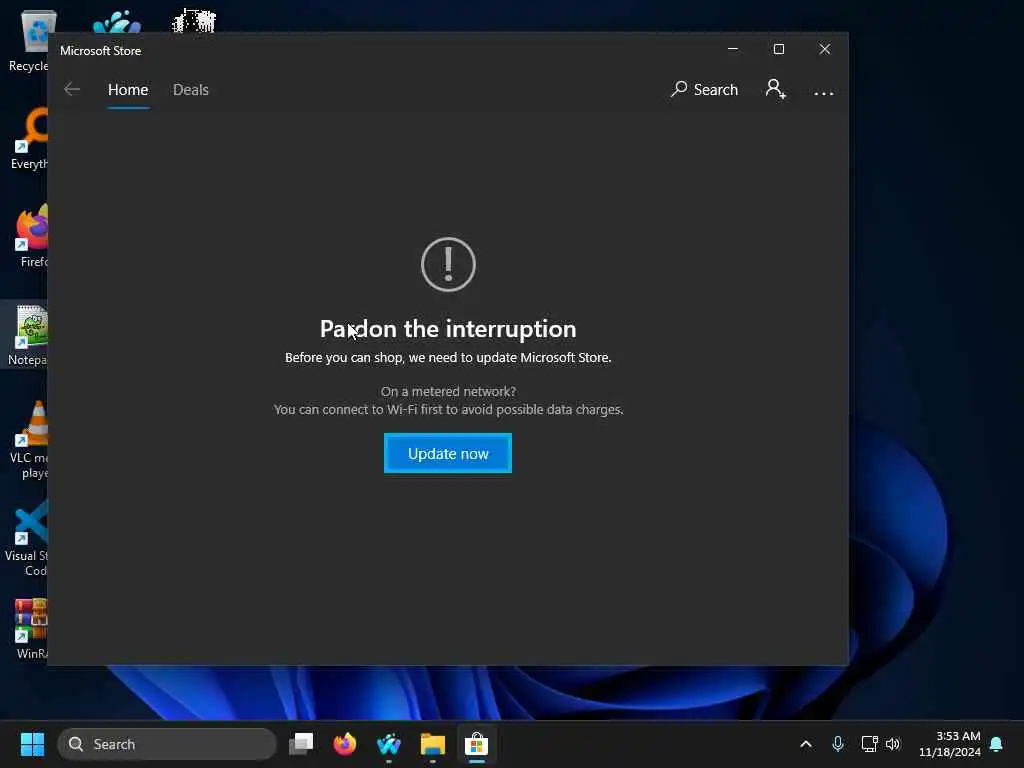Image resolution: width=1024 pixels, height=768 pixels.
Task: Expand the hidden system tray icons chevron
Action: [x=806, y=744]
